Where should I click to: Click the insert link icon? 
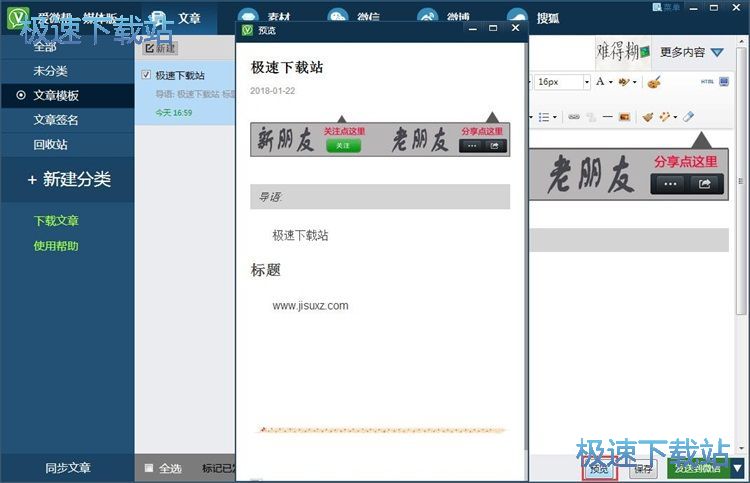[574, 117]
